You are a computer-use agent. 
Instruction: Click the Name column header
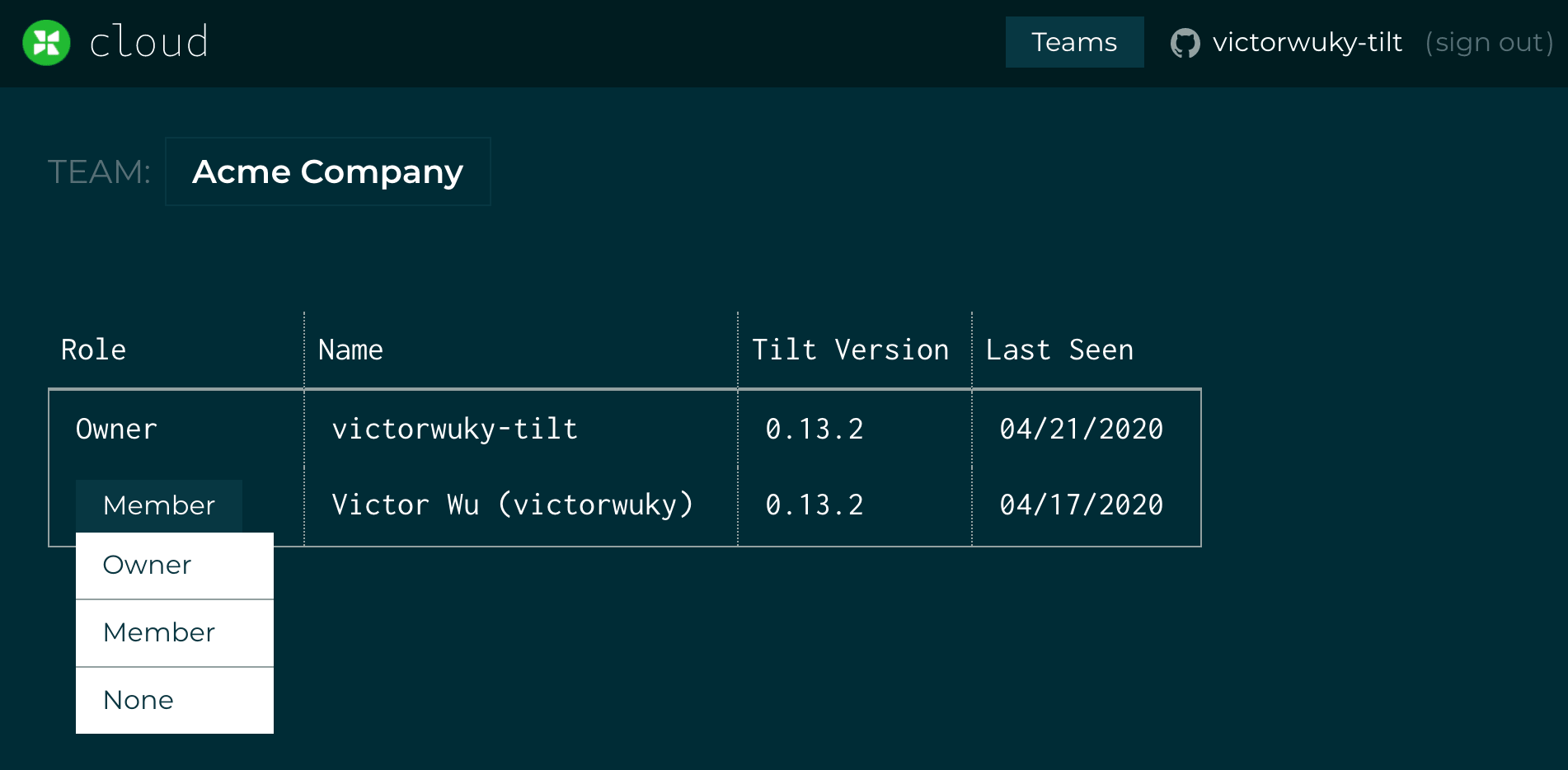tap(350, 350)
